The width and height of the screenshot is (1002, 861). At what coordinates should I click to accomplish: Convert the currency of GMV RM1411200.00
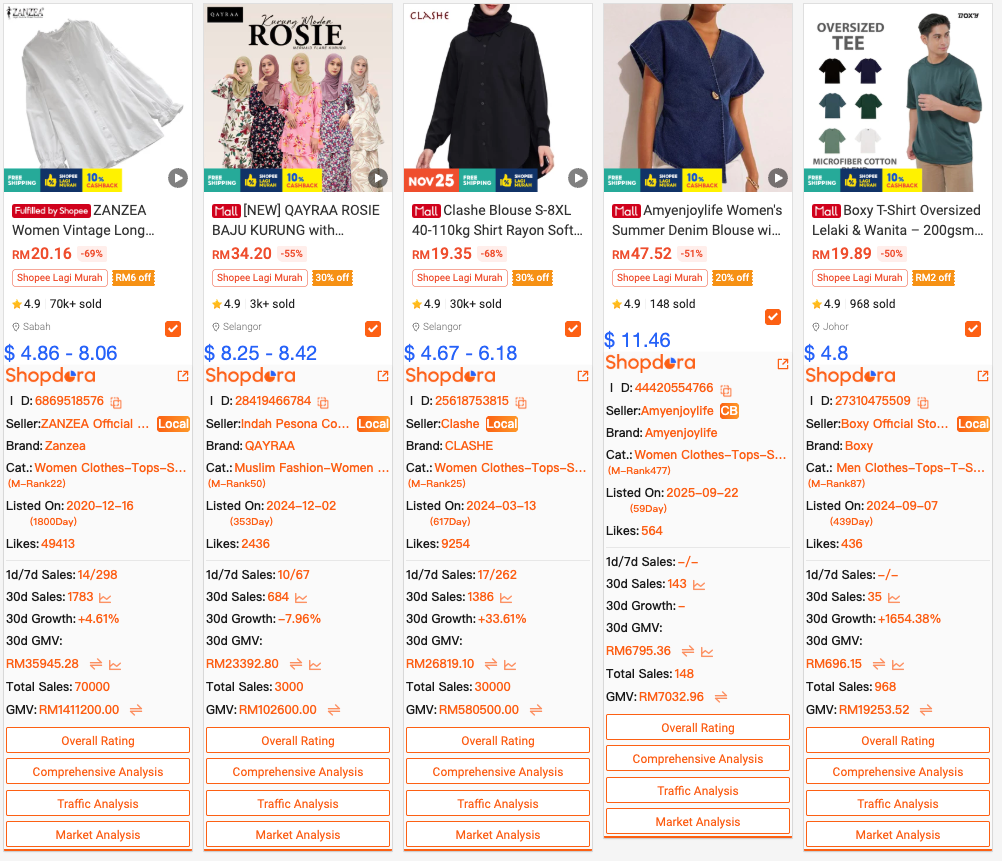tap(136, 710)
